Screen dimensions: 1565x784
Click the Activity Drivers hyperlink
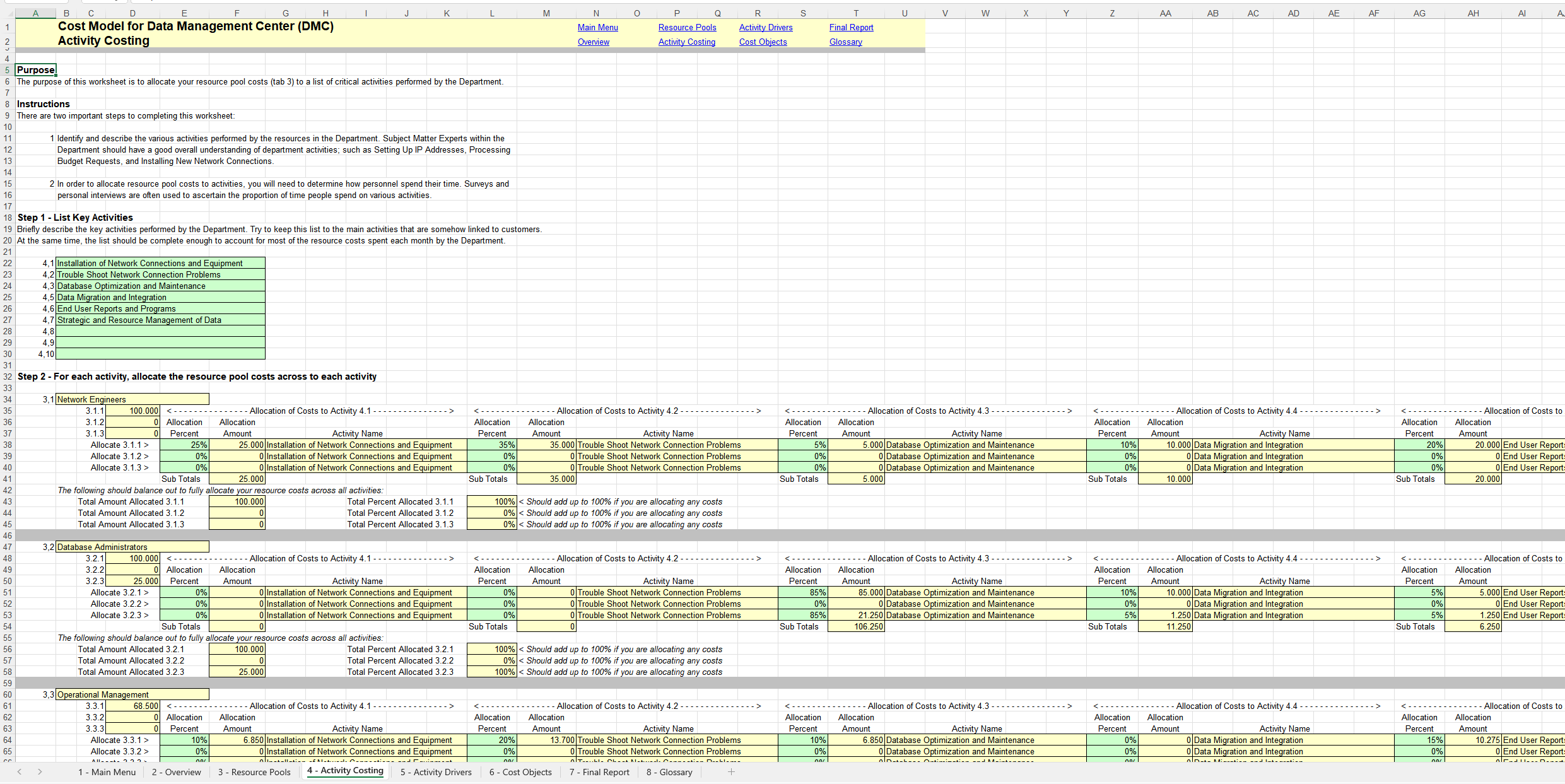pos(765,27)
